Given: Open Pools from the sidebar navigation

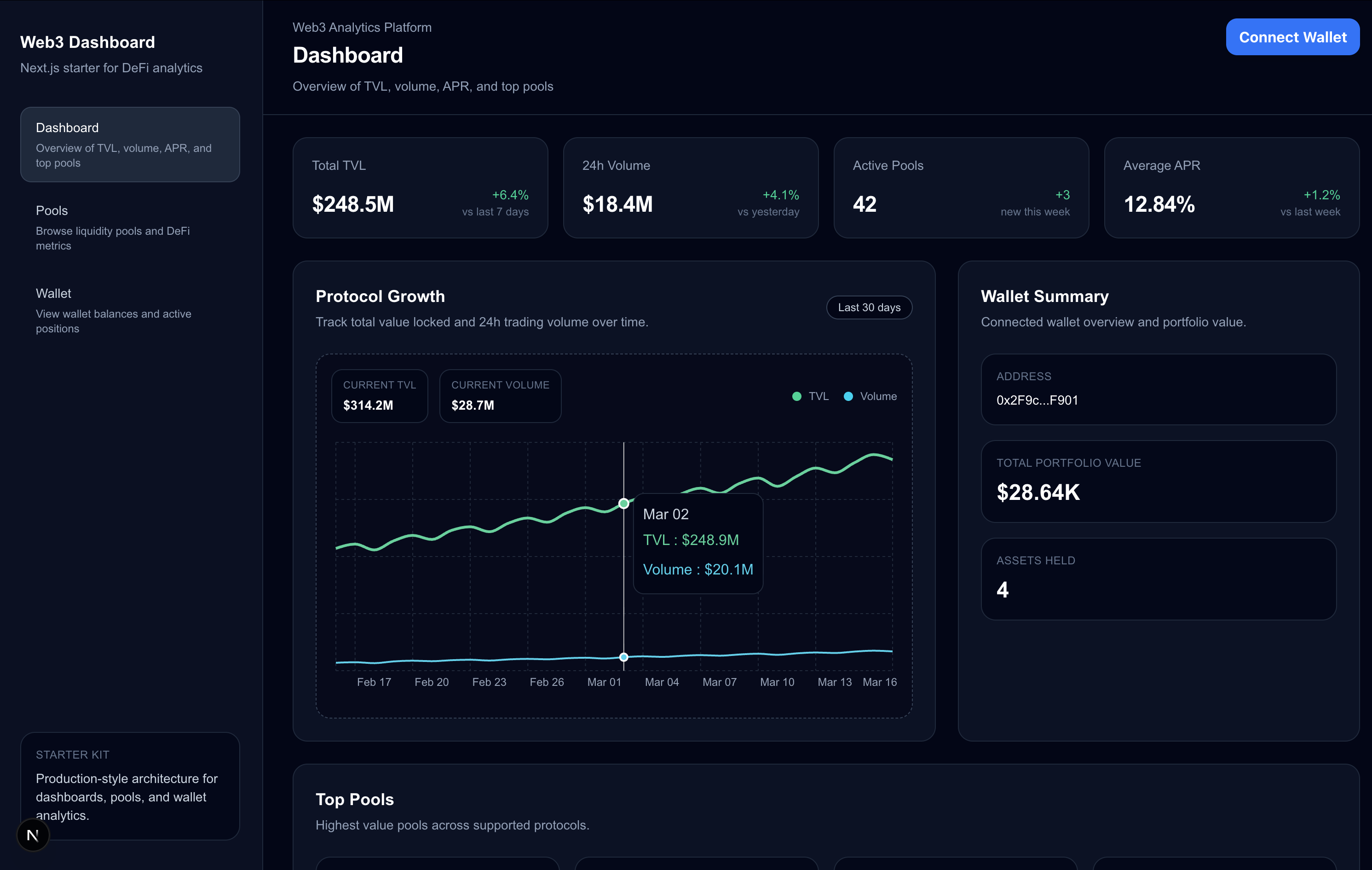Looking at the screenshot, I should click(x=130, y=227).
